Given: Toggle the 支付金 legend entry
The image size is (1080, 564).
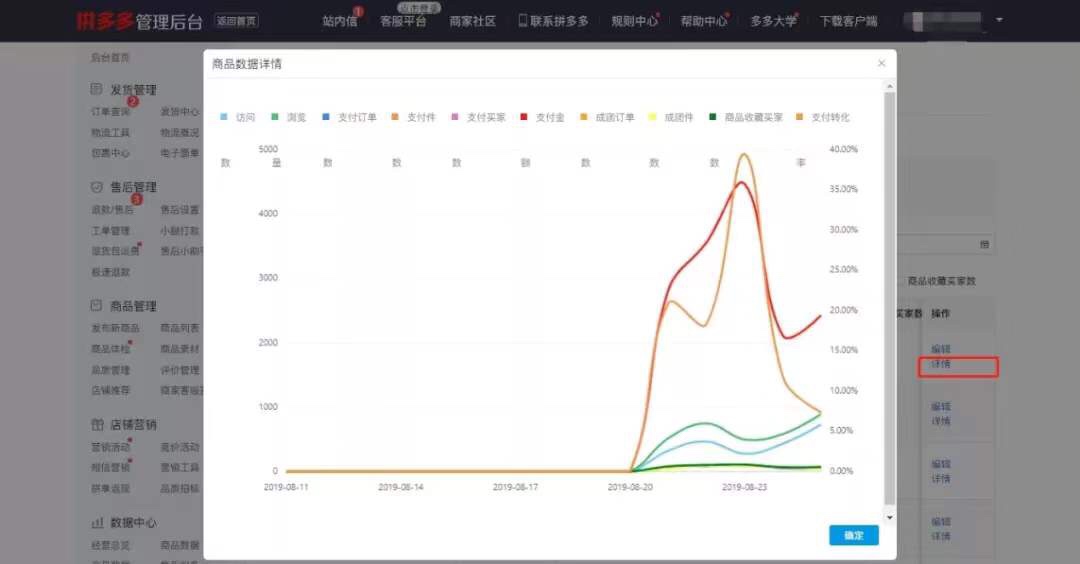Looking at the screenshot, I should pos(542,117).
